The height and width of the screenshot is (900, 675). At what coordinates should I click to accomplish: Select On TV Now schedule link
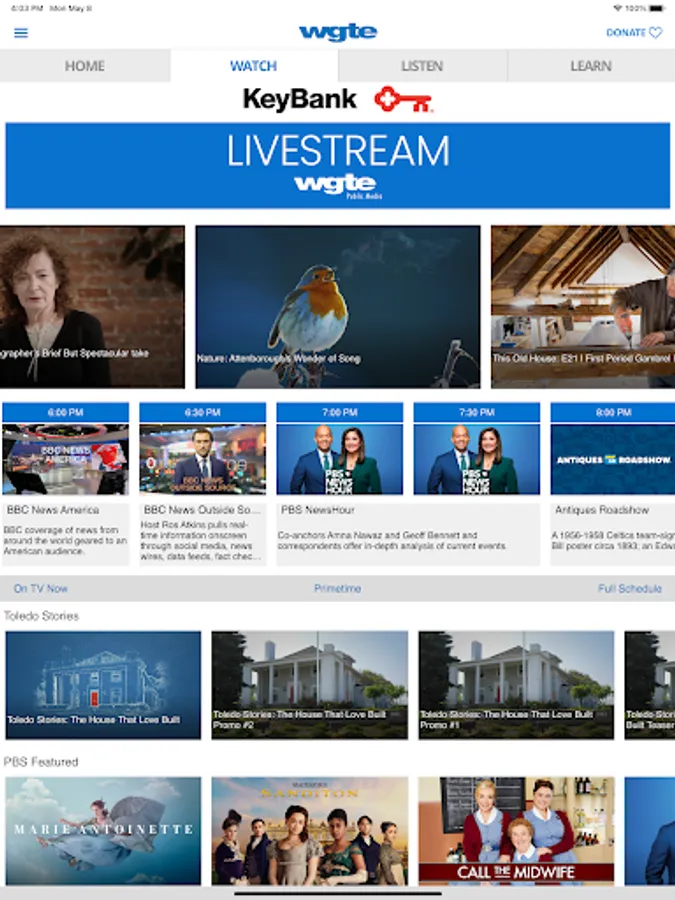click(x=41, y=588)
